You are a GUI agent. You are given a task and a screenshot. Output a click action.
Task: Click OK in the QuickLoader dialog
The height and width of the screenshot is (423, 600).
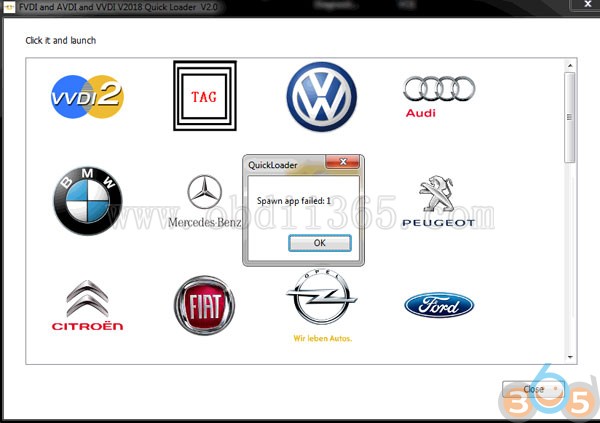pos(320,243)
